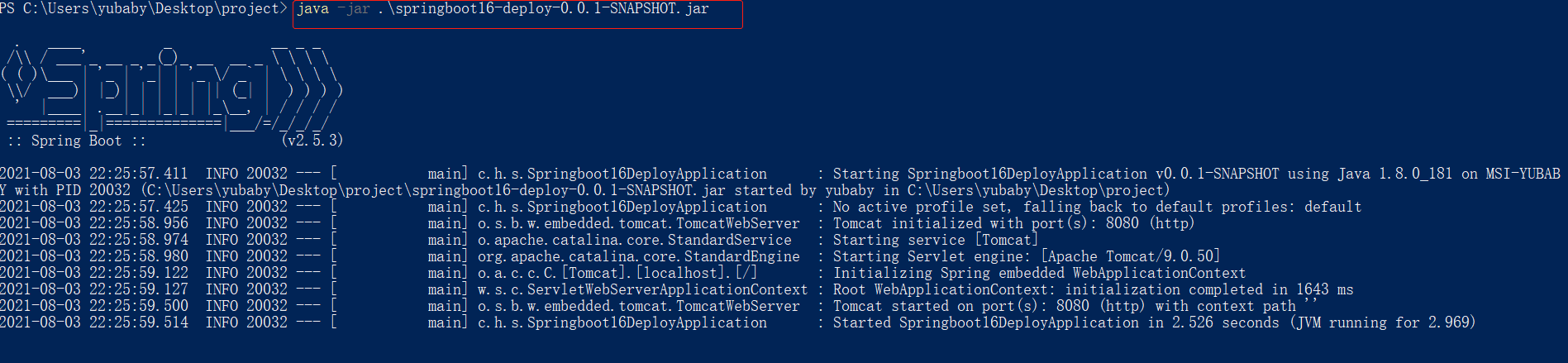
Task: Click the w.s.c.ServletWebServerApplicationContext logger name
Action: pyautogui.click(x=642, y=289)
